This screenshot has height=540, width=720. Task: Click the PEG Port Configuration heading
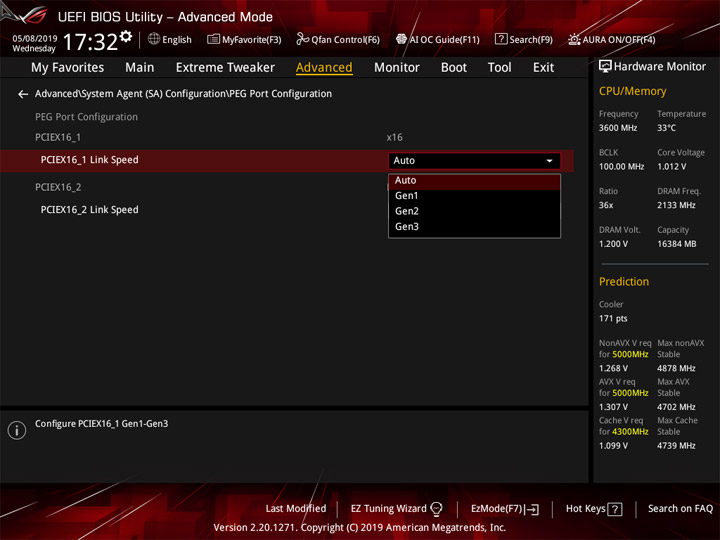pos(86,117)
